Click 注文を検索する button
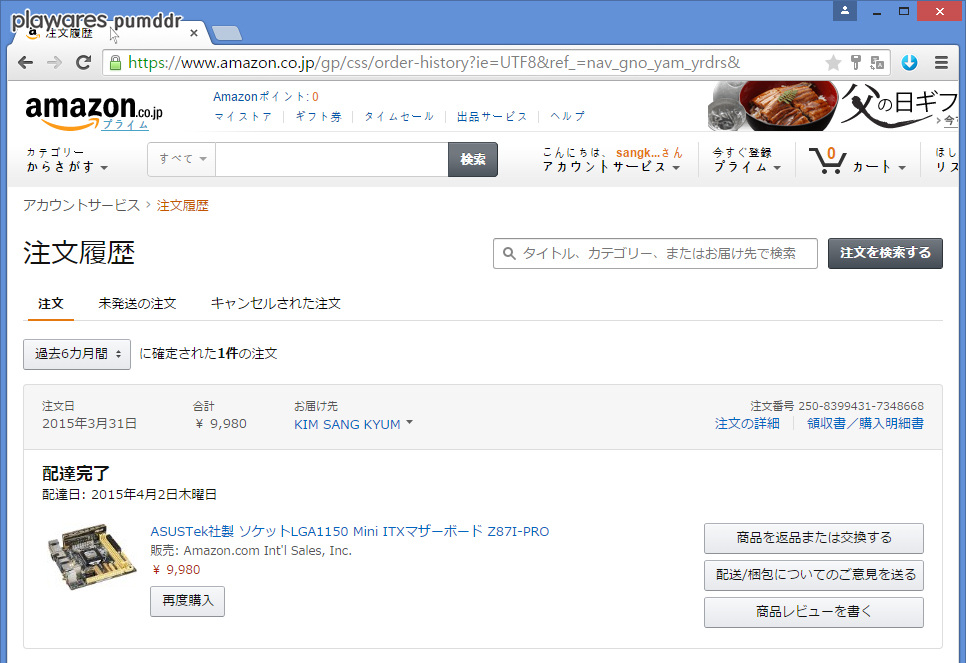966x663 pixels. click(x=885, y=253)
